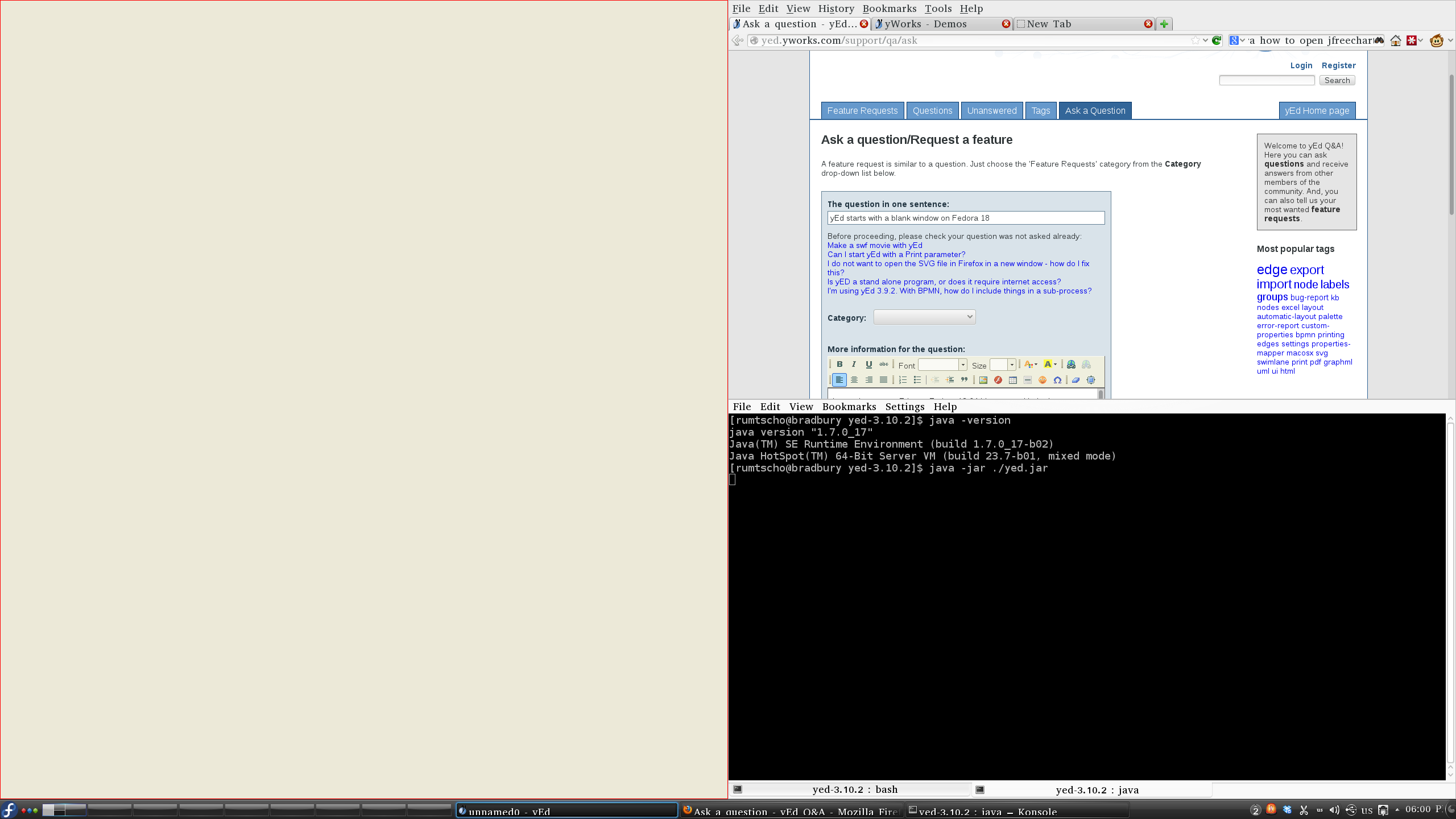Right-align text in the question editor

pyautogui.click(x=868, y=380)
